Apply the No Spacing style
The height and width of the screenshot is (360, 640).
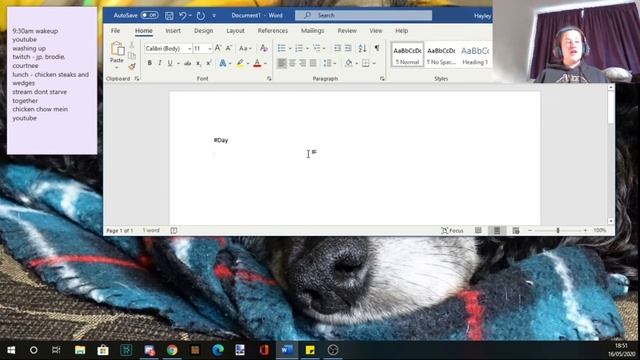pyautogui.click(x=441, y=55)
